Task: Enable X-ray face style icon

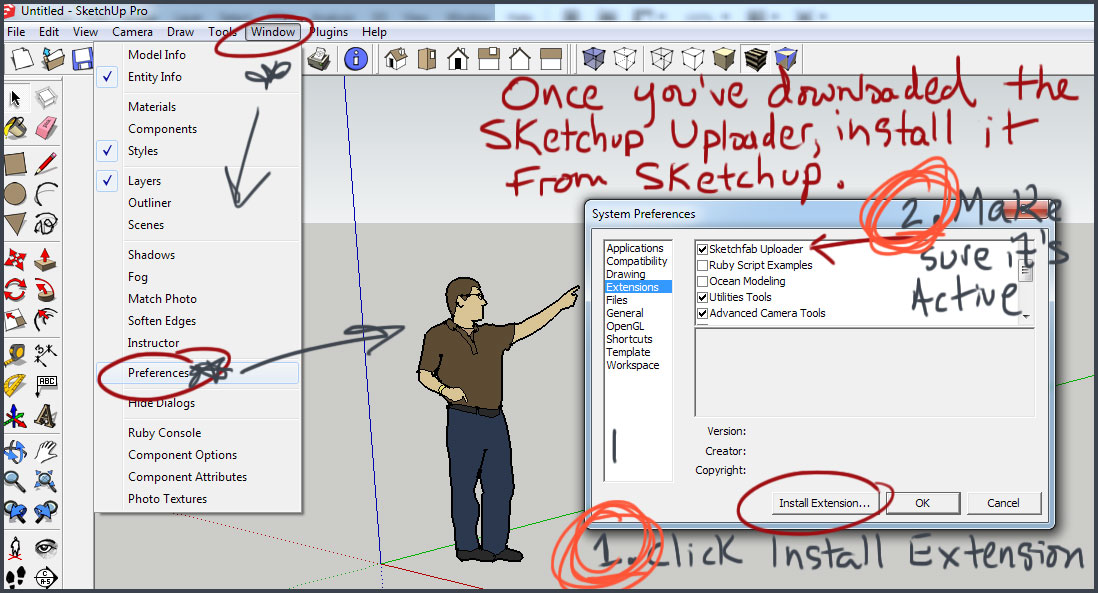Action: click(x=594, y=60)
